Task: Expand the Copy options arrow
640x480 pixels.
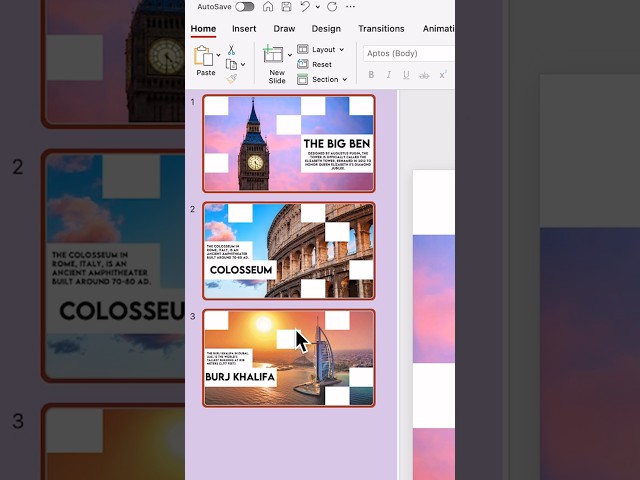Action: [x=243, y=64]
